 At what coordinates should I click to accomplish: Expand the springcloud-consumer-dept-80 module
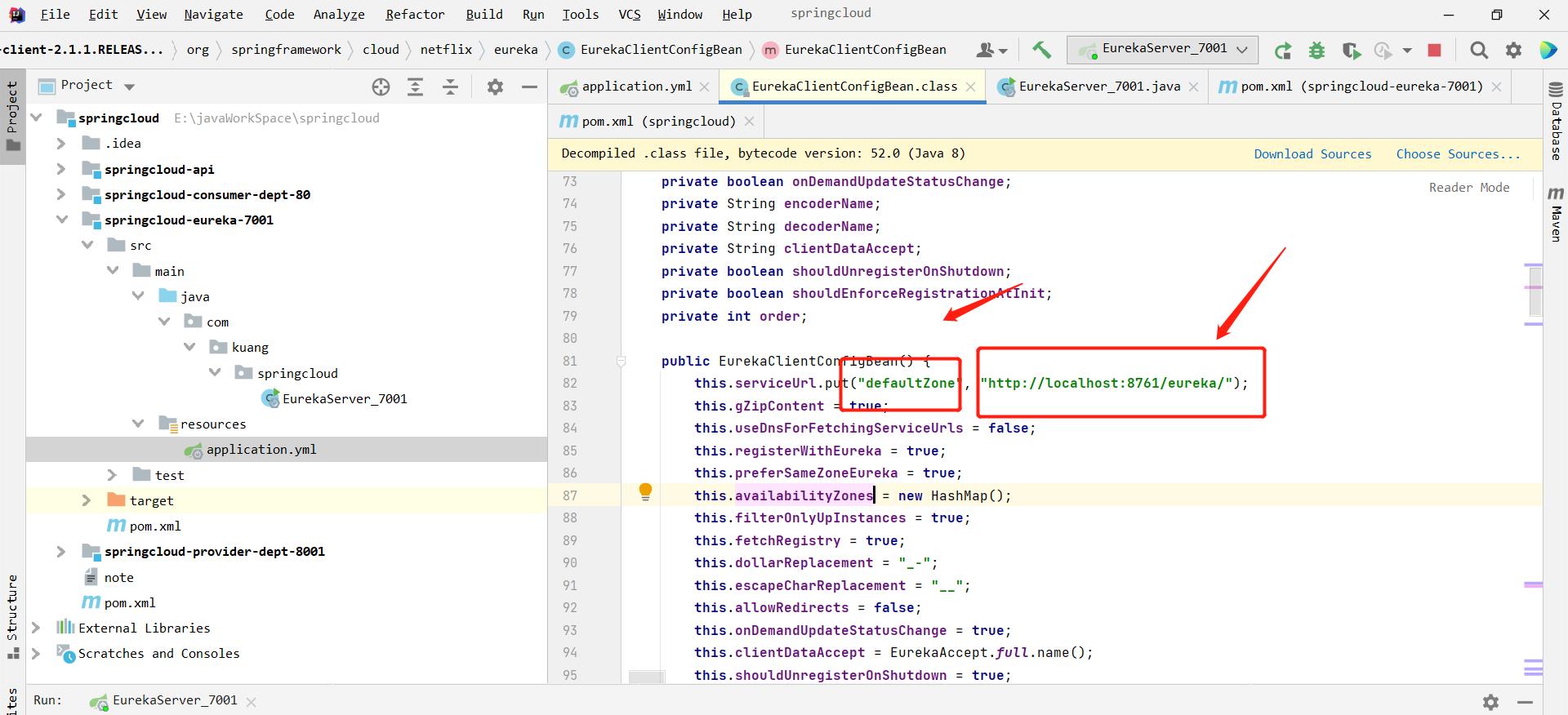(x=61, y=194)
